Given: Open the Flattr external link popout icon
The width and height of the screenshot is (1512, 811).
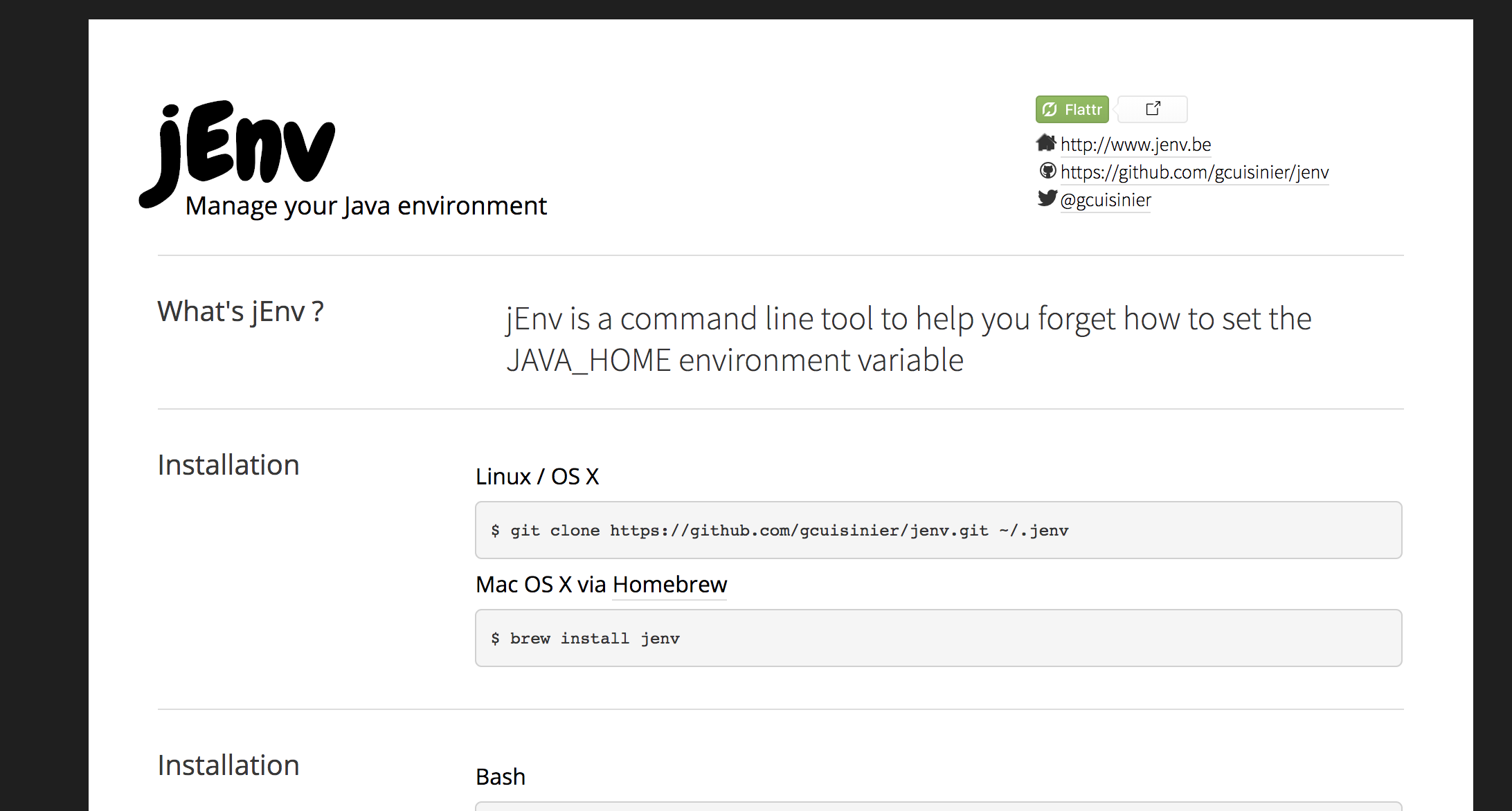Looking at the screenshot, I should [x=1153, y=109].
